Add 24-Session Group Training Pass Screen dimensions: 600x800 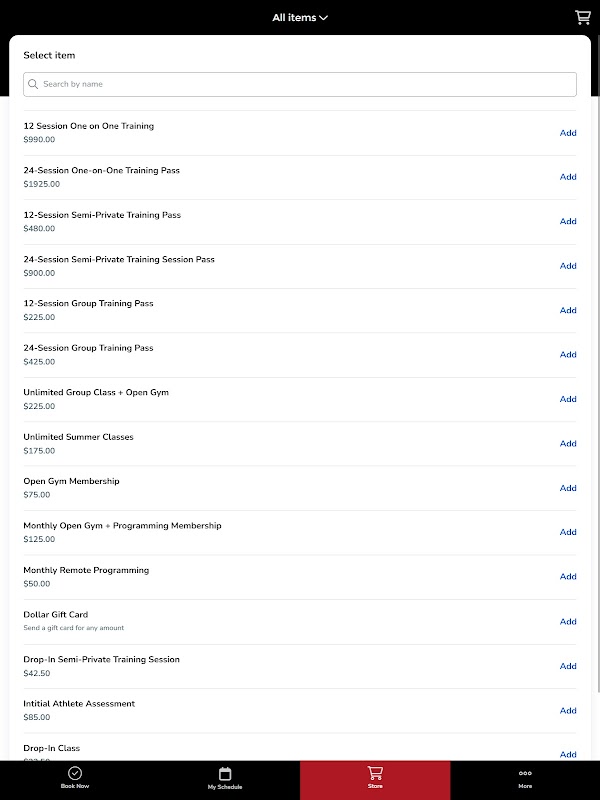tap(568, 354)
